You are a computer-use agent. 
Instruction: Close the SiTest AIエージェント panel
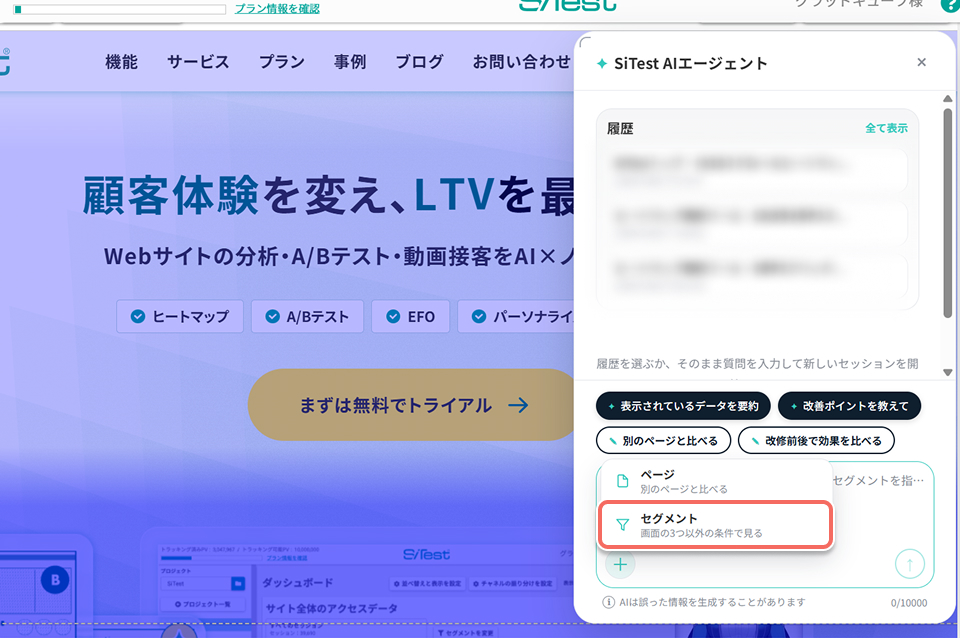tap(921, 62)
